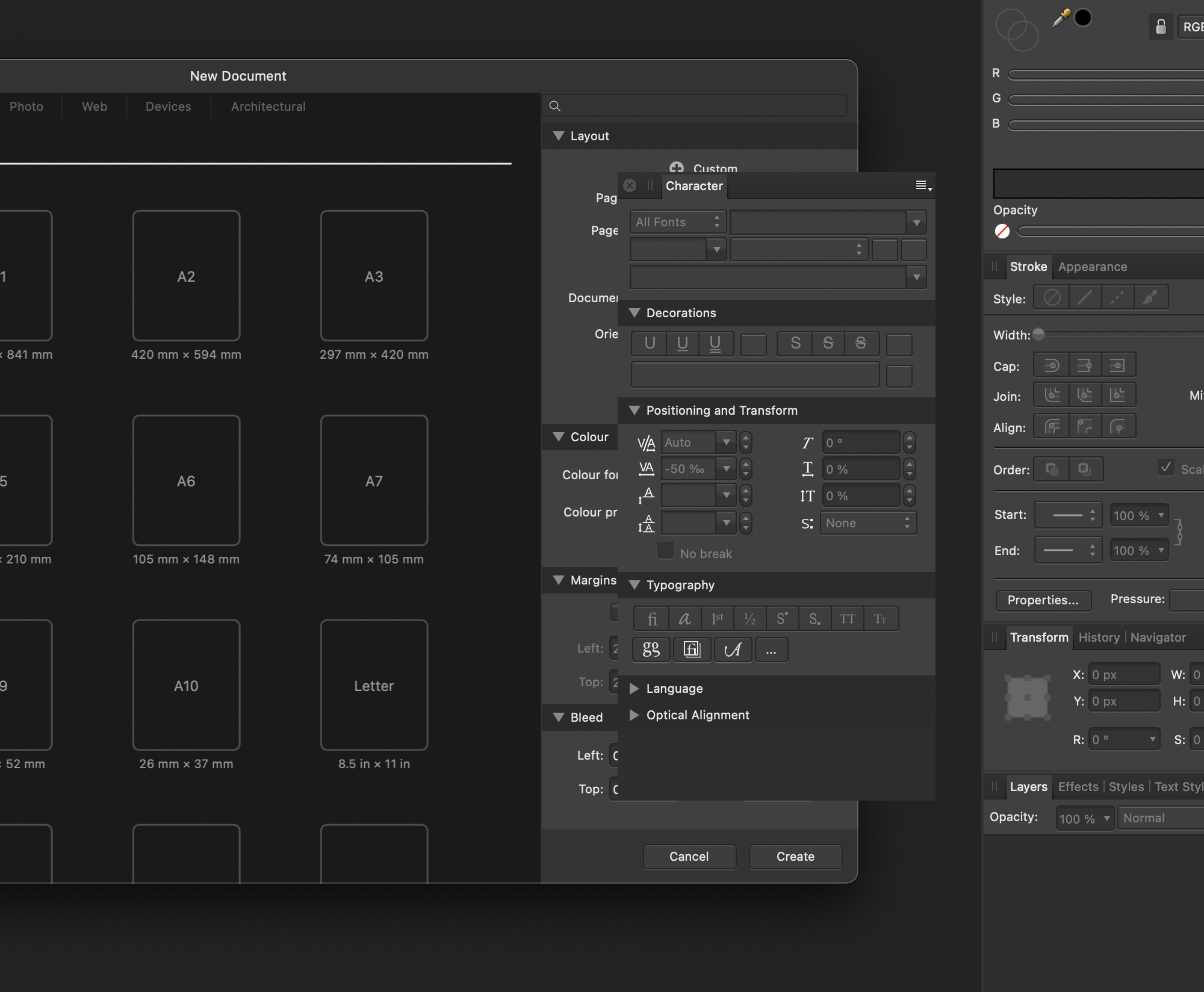Uncheck the Scale with object checkbox
The height and width of the screenshot is (992, 1204).
pos(1166,467)
